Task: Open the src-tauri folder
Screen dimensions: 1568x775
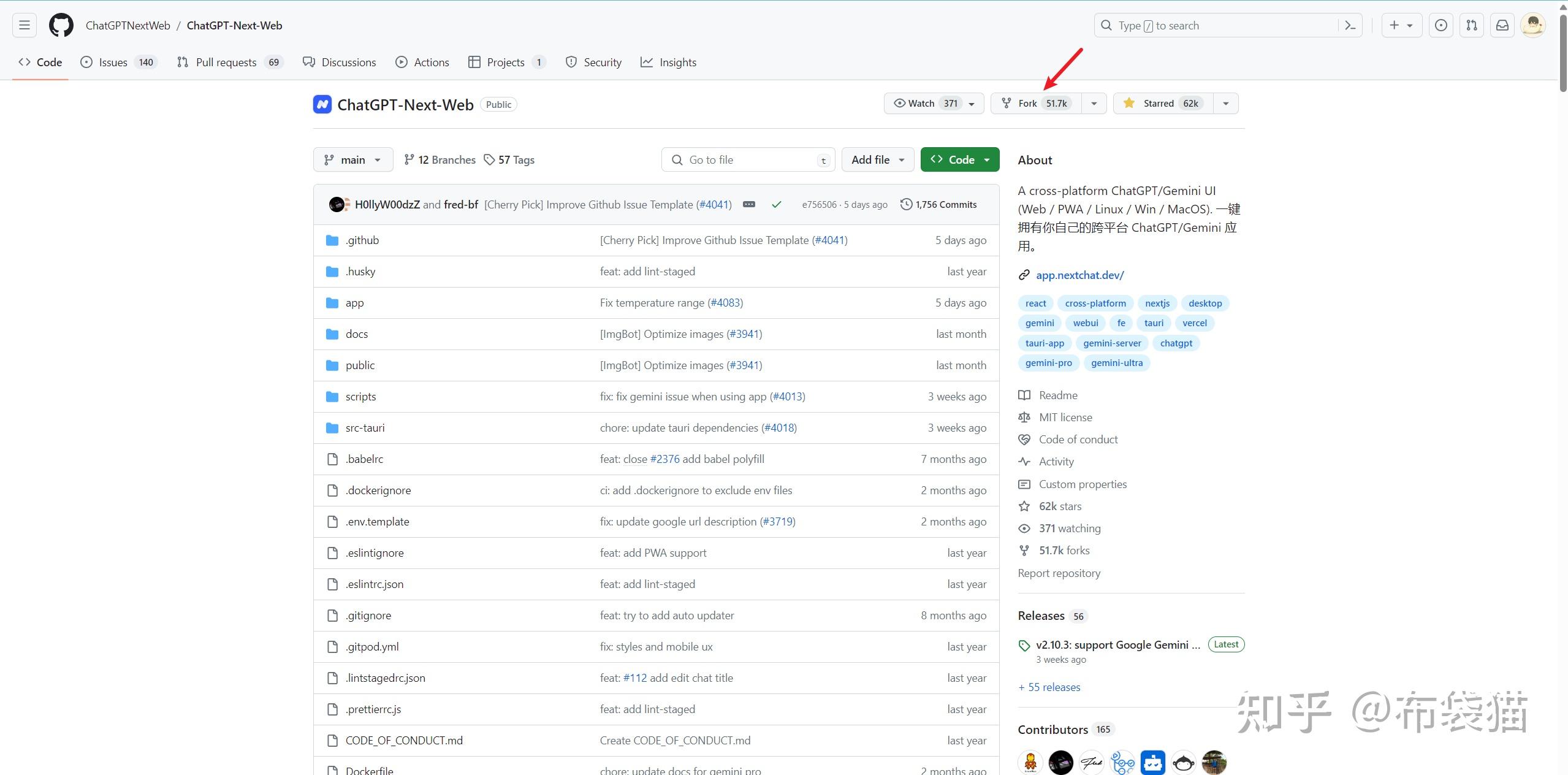Action: [x=365, y=428]
